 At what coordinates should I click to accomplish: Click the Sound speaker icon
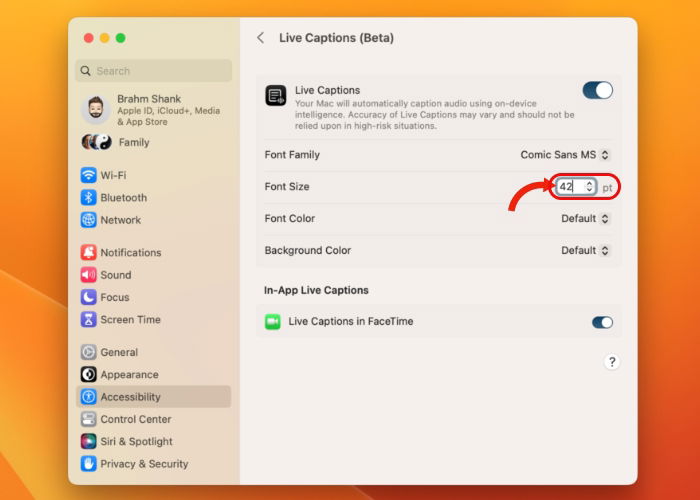[88, 275]
